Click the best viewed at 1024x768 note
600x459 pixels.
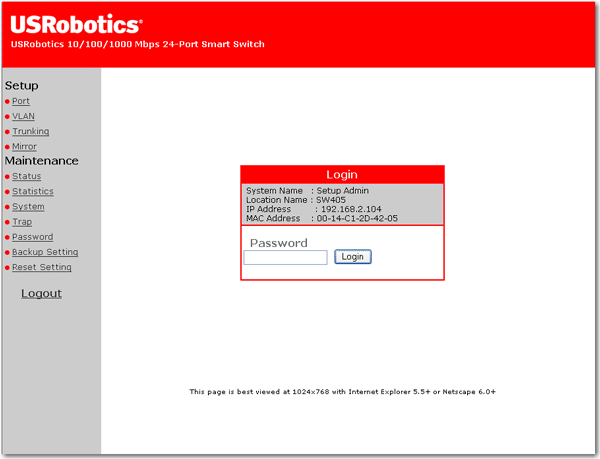pos(342,392)
